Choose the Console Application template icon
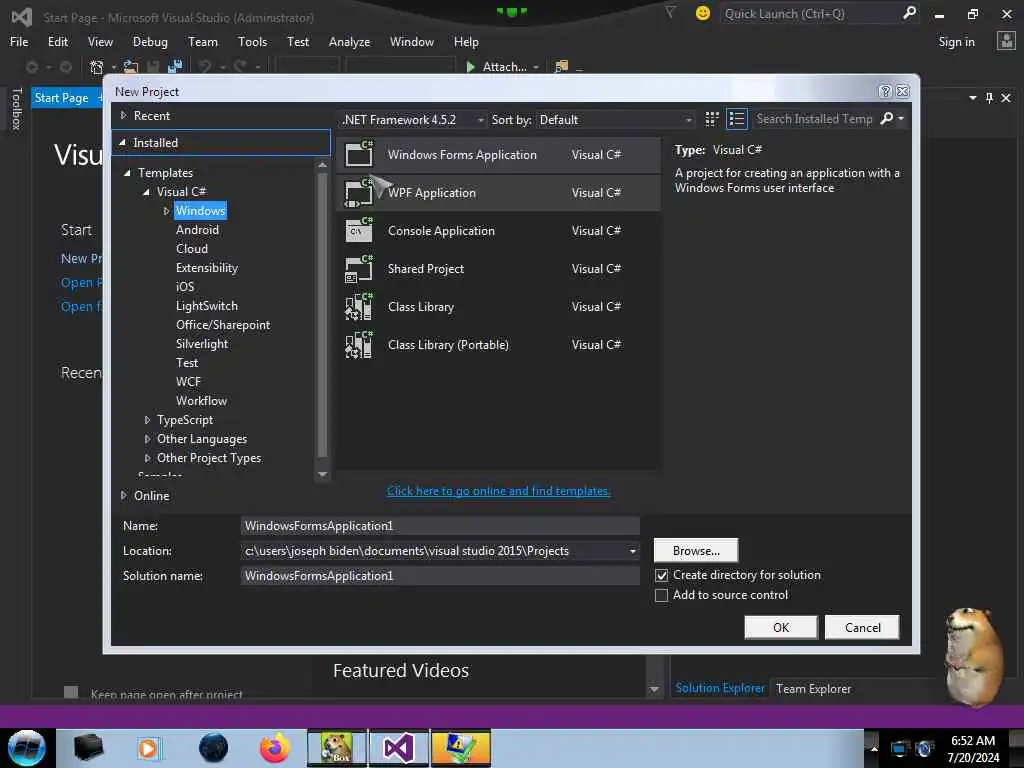This screenshot has width=1024, height=768. pos(359,230)
